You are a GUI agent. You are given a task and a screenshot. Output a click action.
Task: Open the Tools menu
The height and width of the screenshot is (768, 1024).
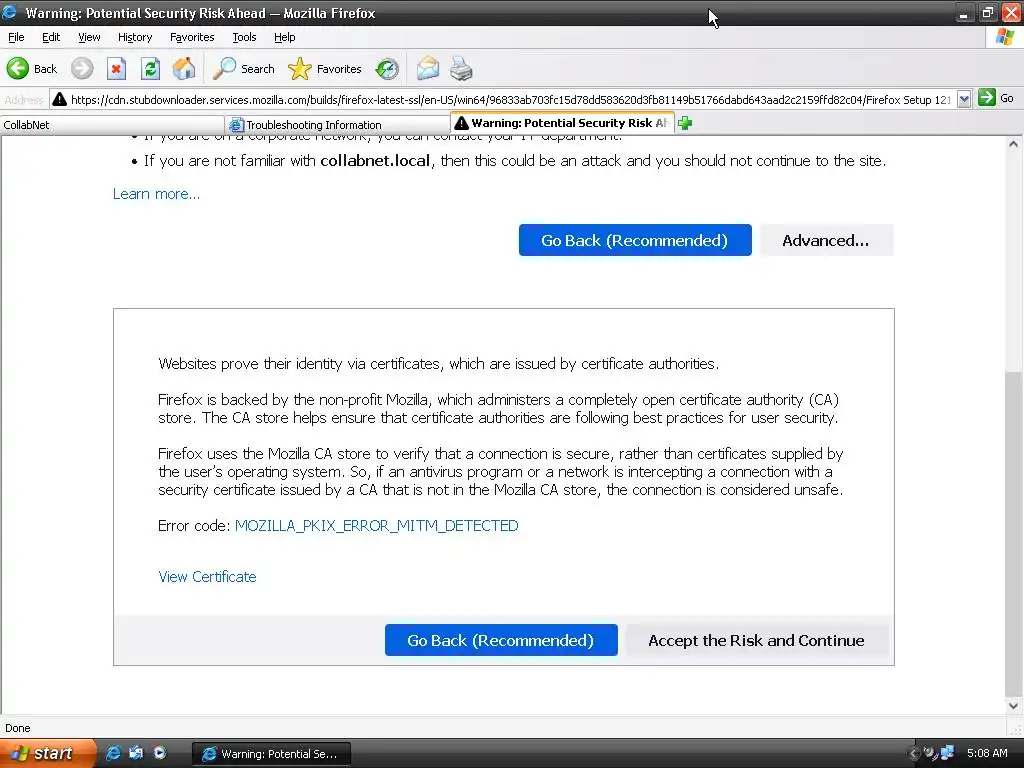click(x=244, y=37)
